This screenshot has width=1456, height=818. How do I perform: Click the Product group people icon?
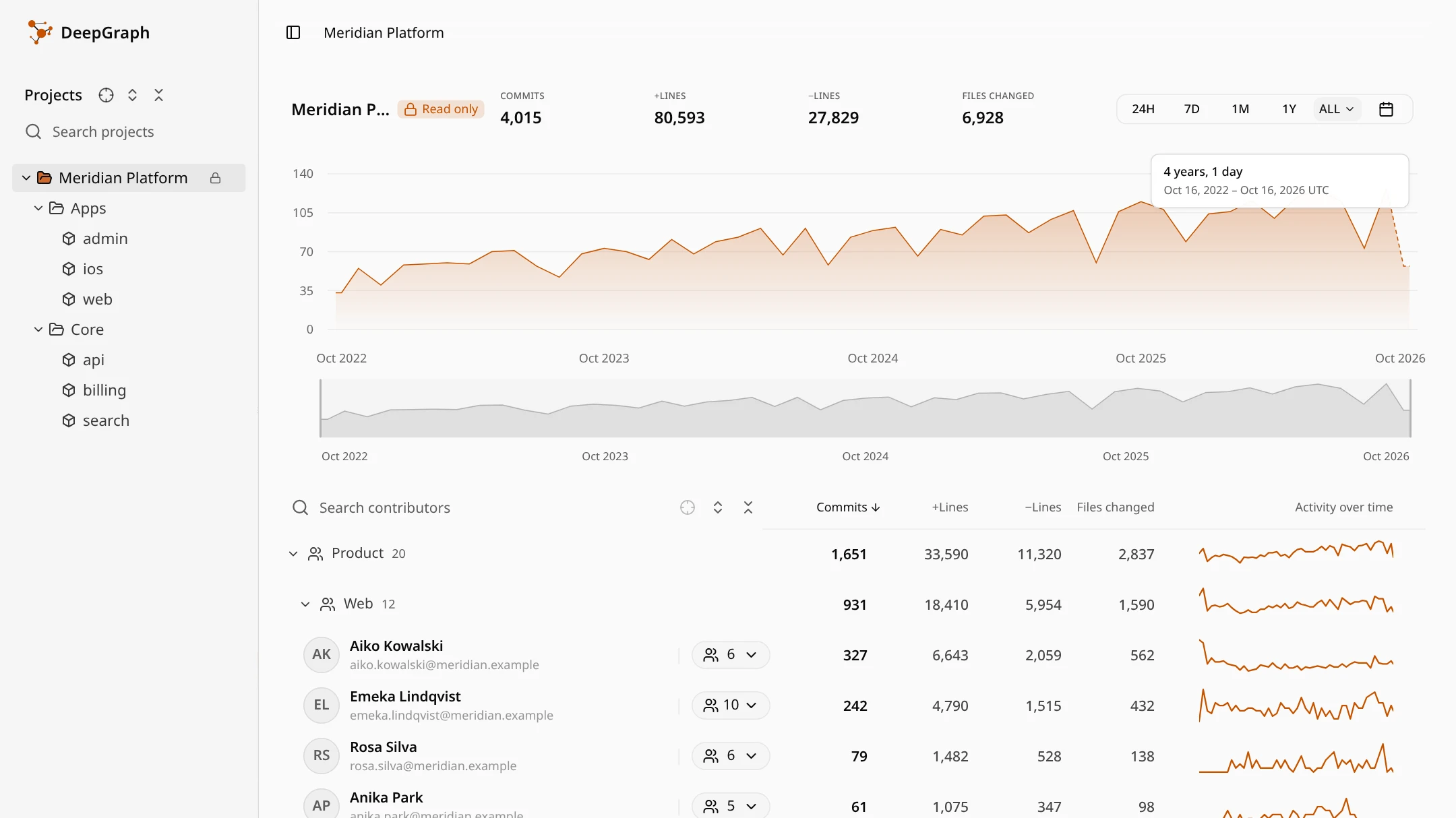coord(315,554)
